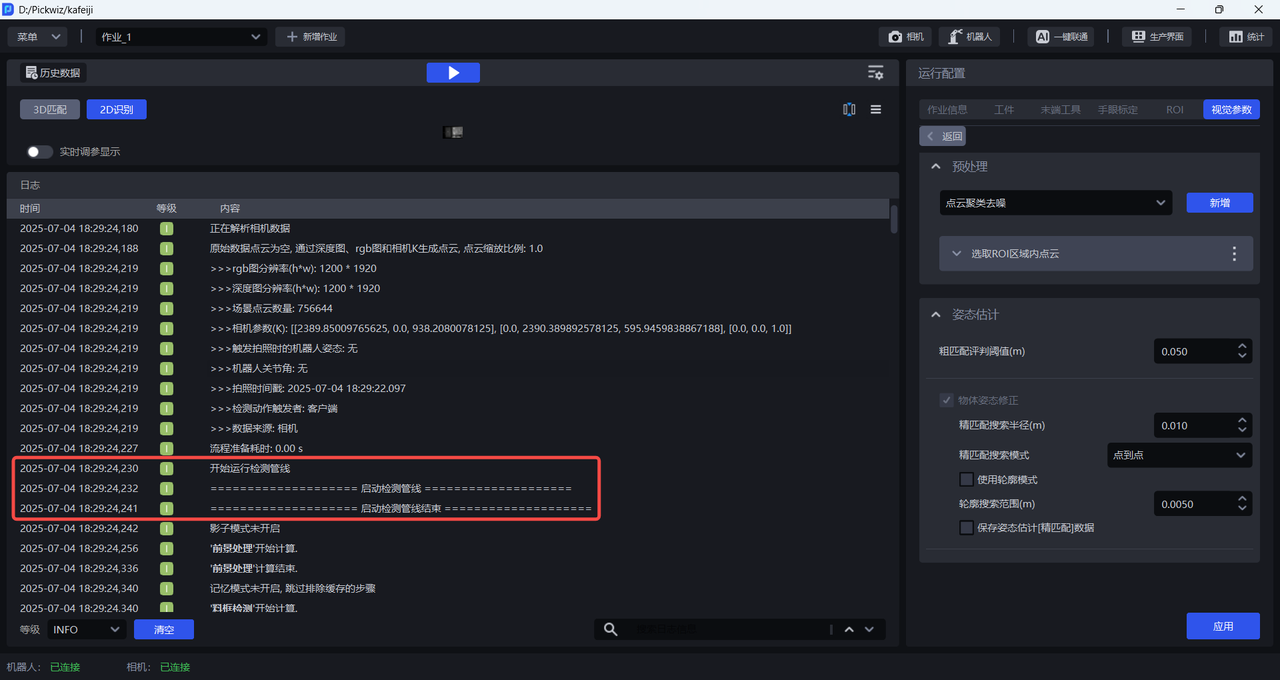Click the blue play run button
This screenshot has width=1280, height=680.
pos(453,73)
